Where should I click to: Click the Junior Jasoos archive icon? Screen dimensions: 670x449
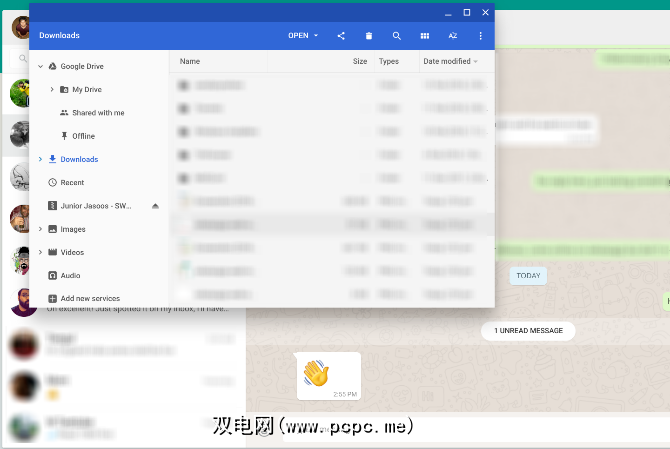[53, 206]
